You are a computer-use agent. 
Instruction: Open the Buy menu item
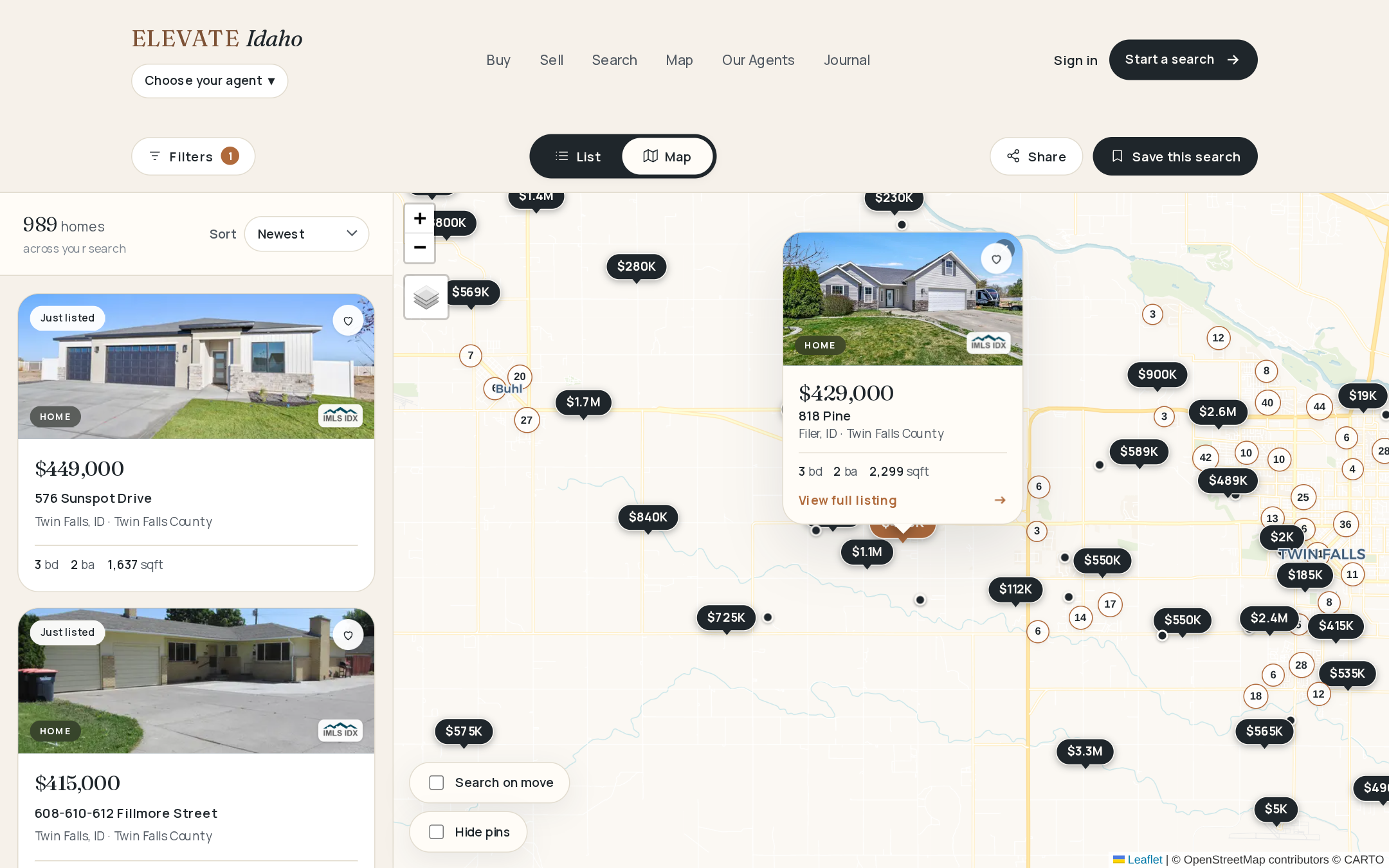tap(498, 60)
